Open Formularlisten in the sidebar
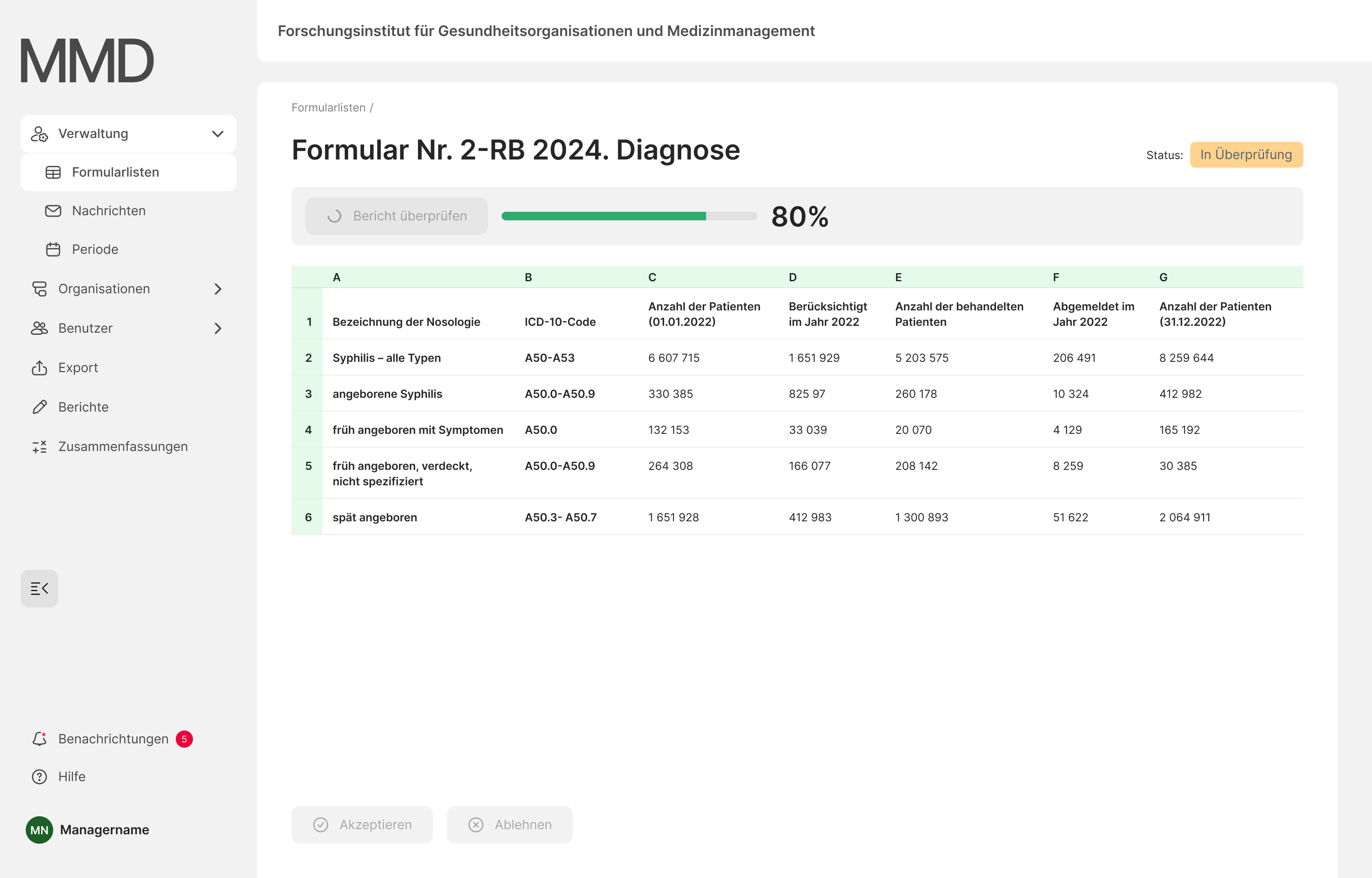Viewport: 1372px width, 878px height. click(x=115, y=172)
